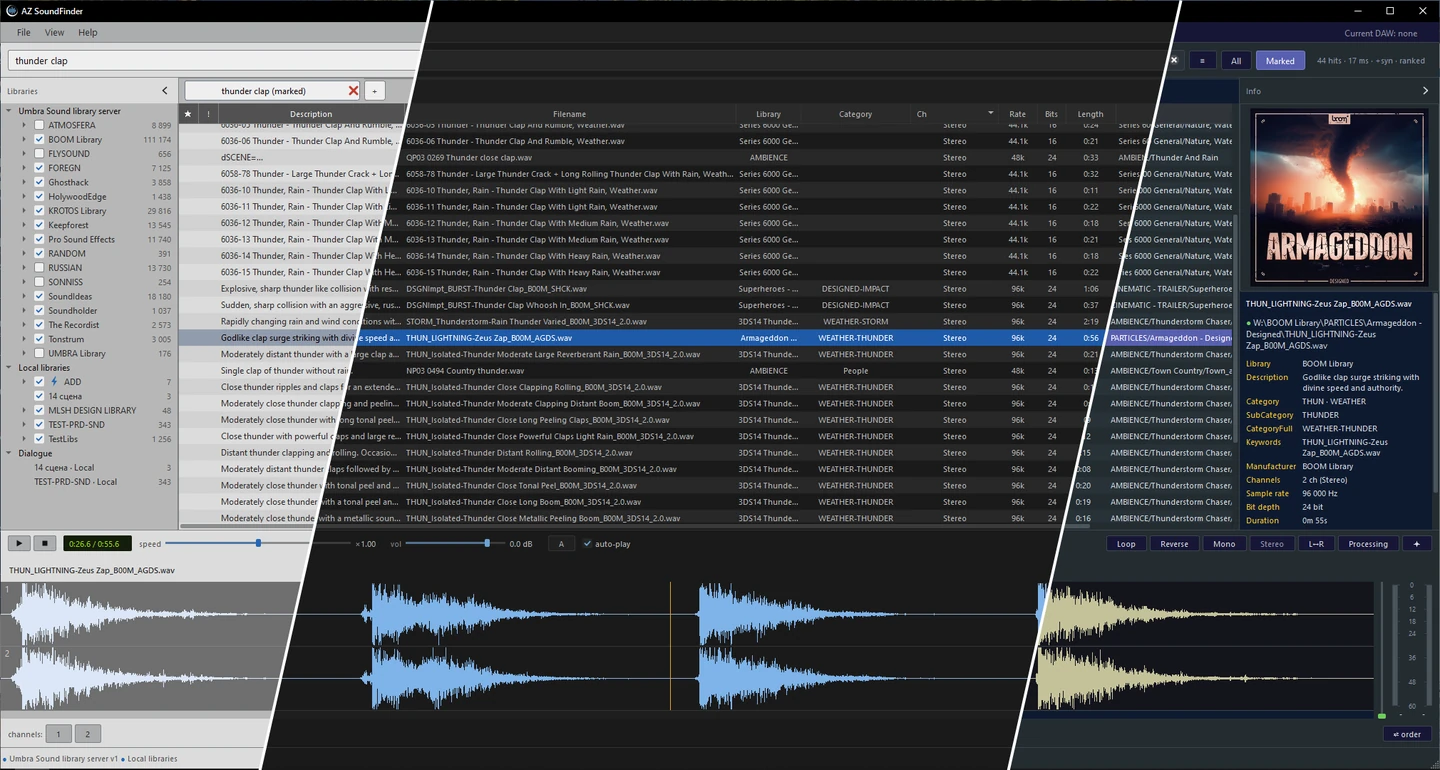The image size is (1440, 770).
Task: Adjust the vol slider handle
Action: coord(487,543)
